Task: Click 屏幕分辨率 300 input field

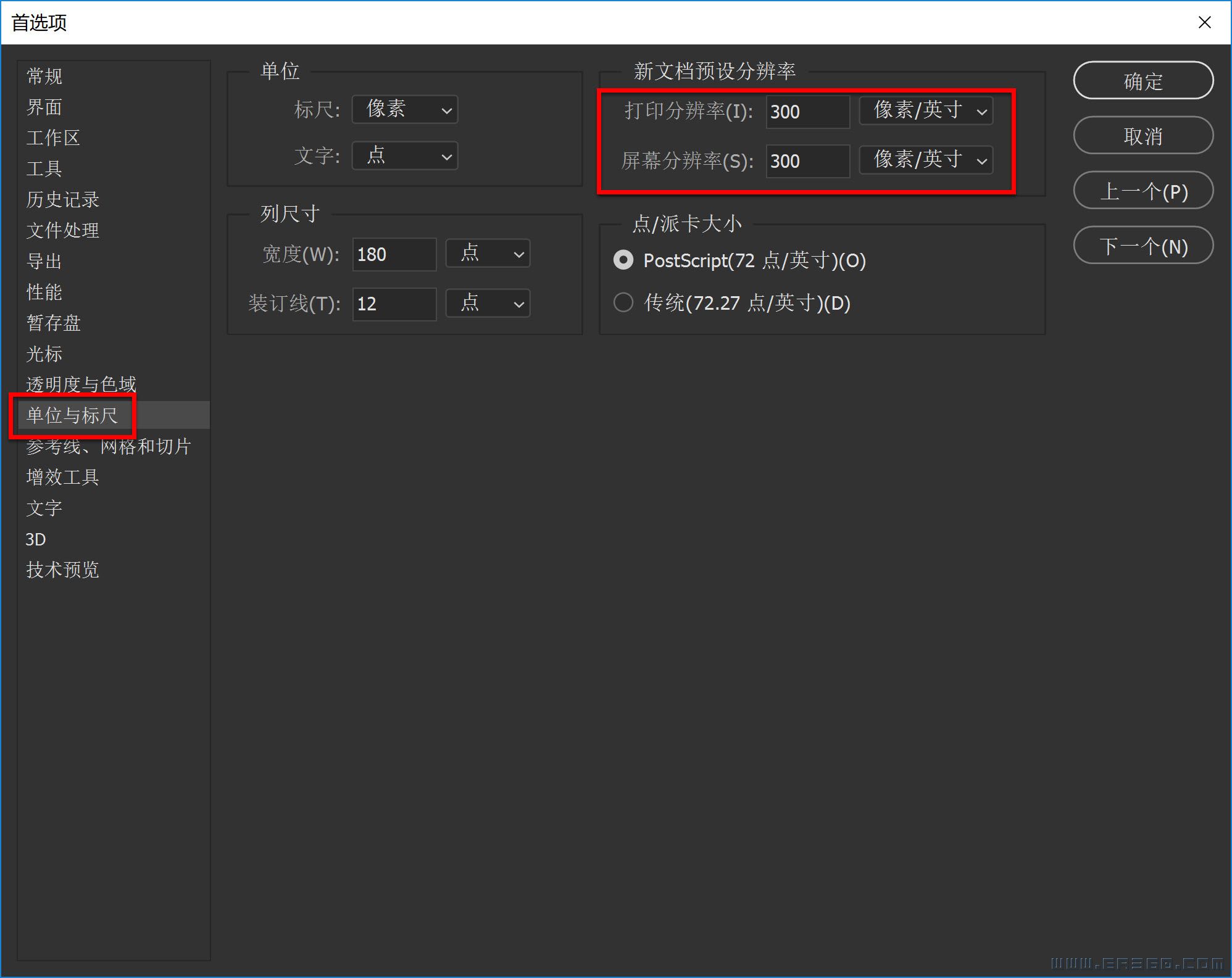Action: click(x=807, y=161)
